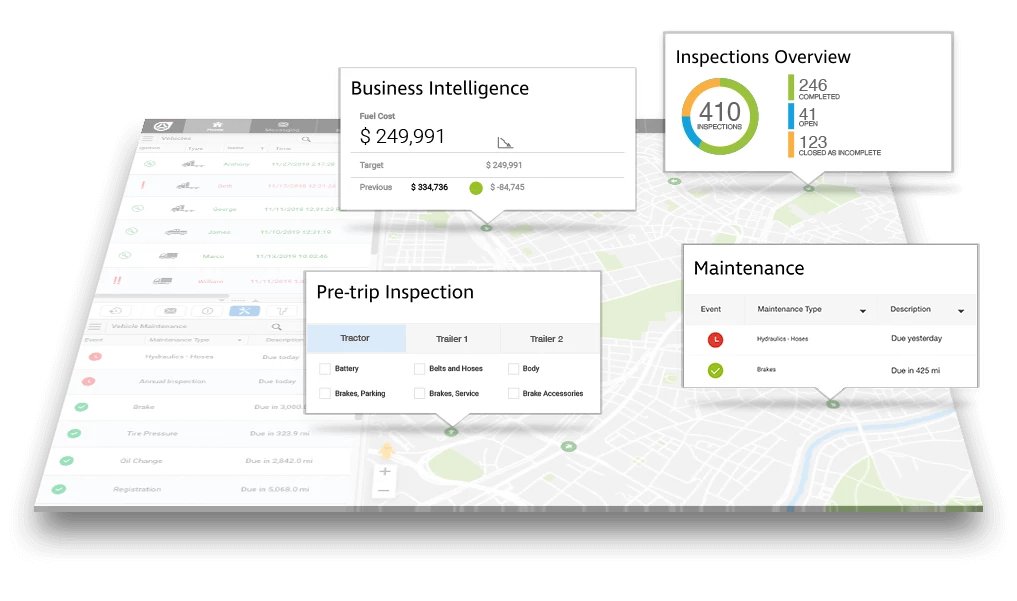The height and width of the screenshot is (601, 1017).
Task: Zoom in the map with the plus button
Action: coord(385,471)
